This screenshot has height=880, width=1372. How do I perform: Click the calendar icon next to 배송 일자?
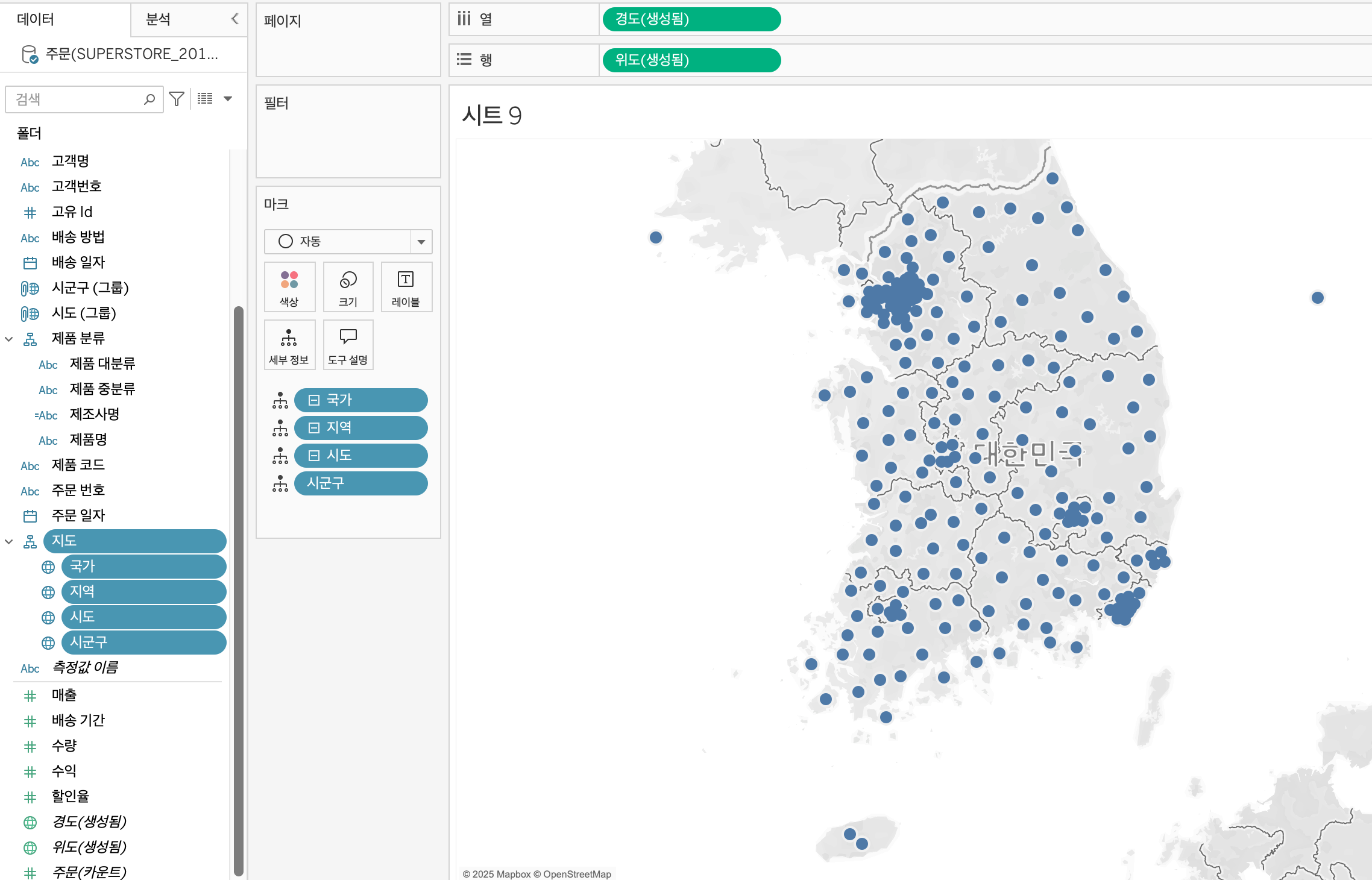pos(30,263)
